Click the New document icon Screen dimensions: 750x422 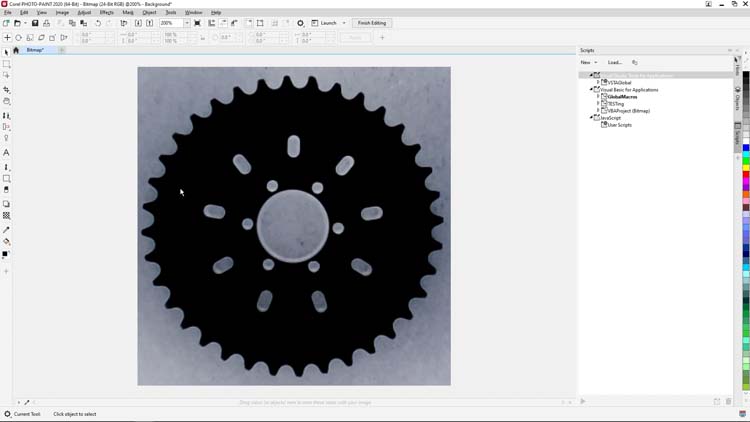(x=6, y=23)
